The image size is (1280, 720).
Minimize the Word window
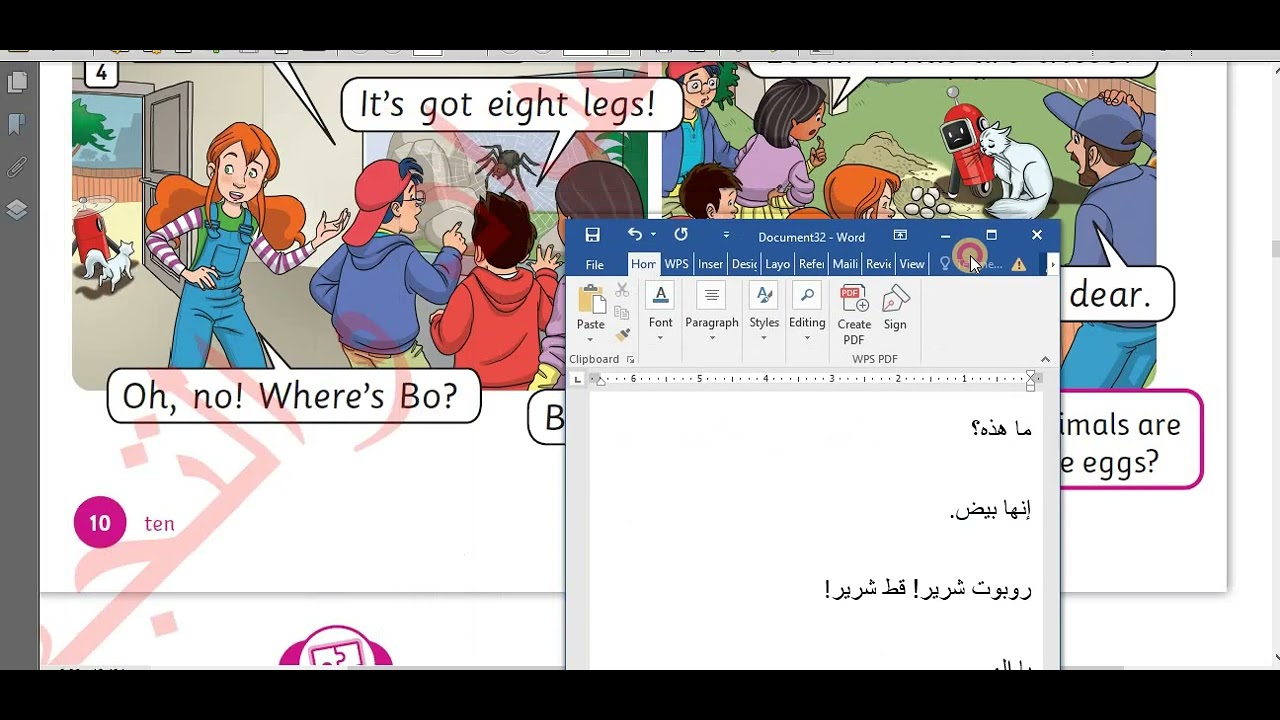pos(945,236)
